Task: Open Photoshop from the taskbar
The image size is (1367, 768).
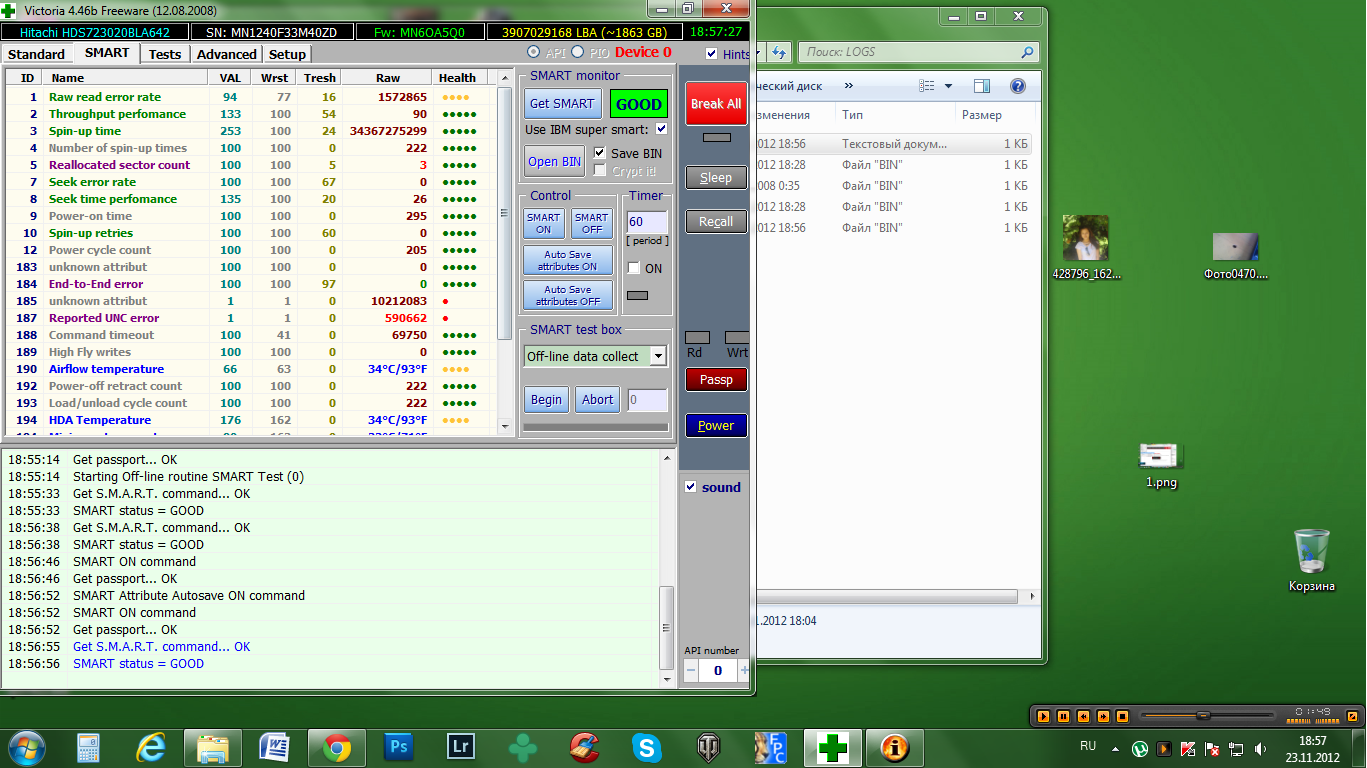Action: 398,747
